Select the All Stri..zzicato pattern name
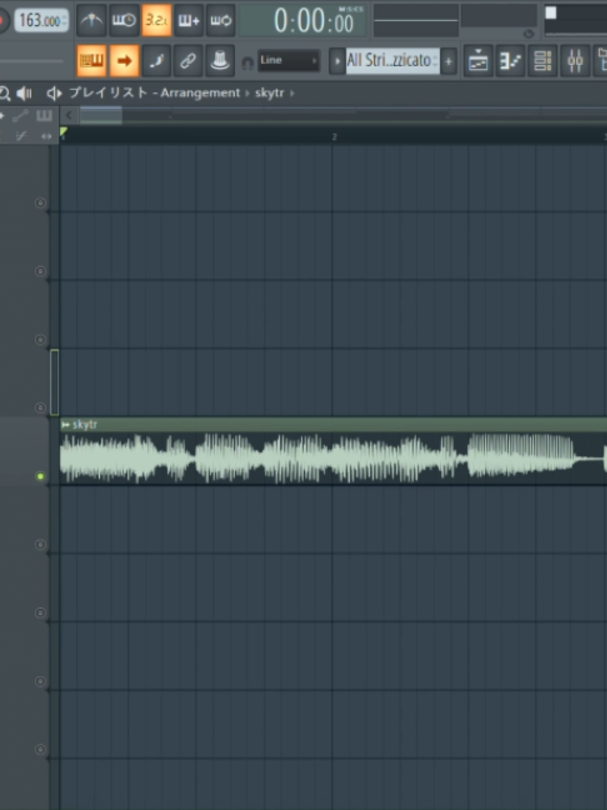 click(x=392, y=61)
